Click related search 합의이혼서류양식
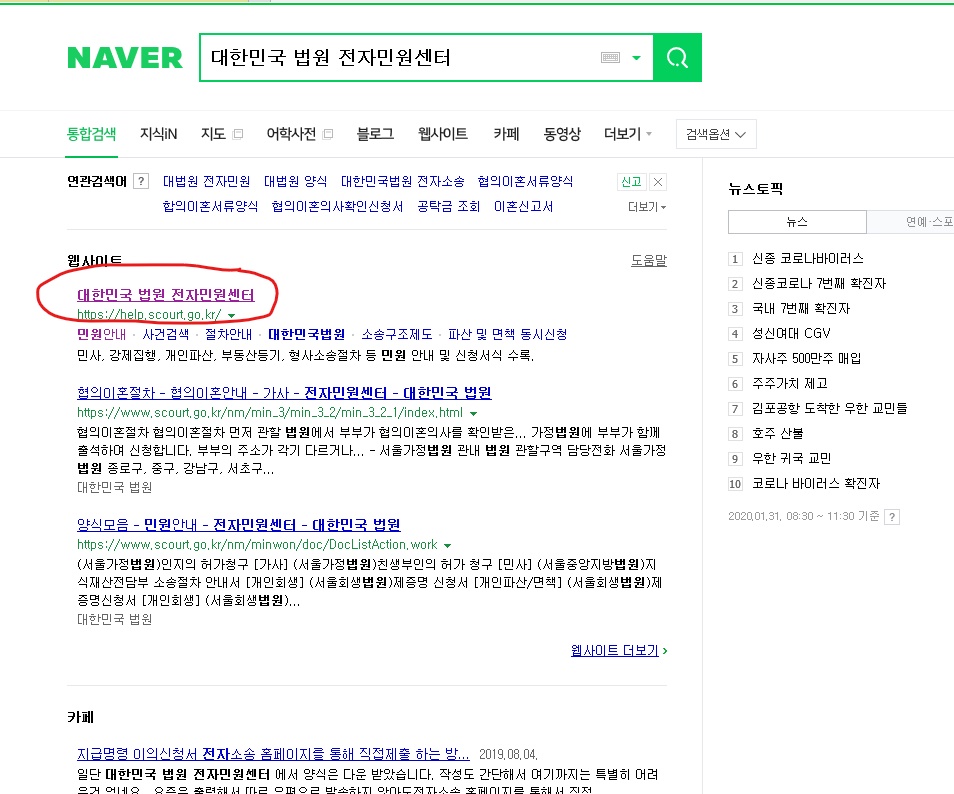This screenshot has height=794, width=954. tap(210, 206)
